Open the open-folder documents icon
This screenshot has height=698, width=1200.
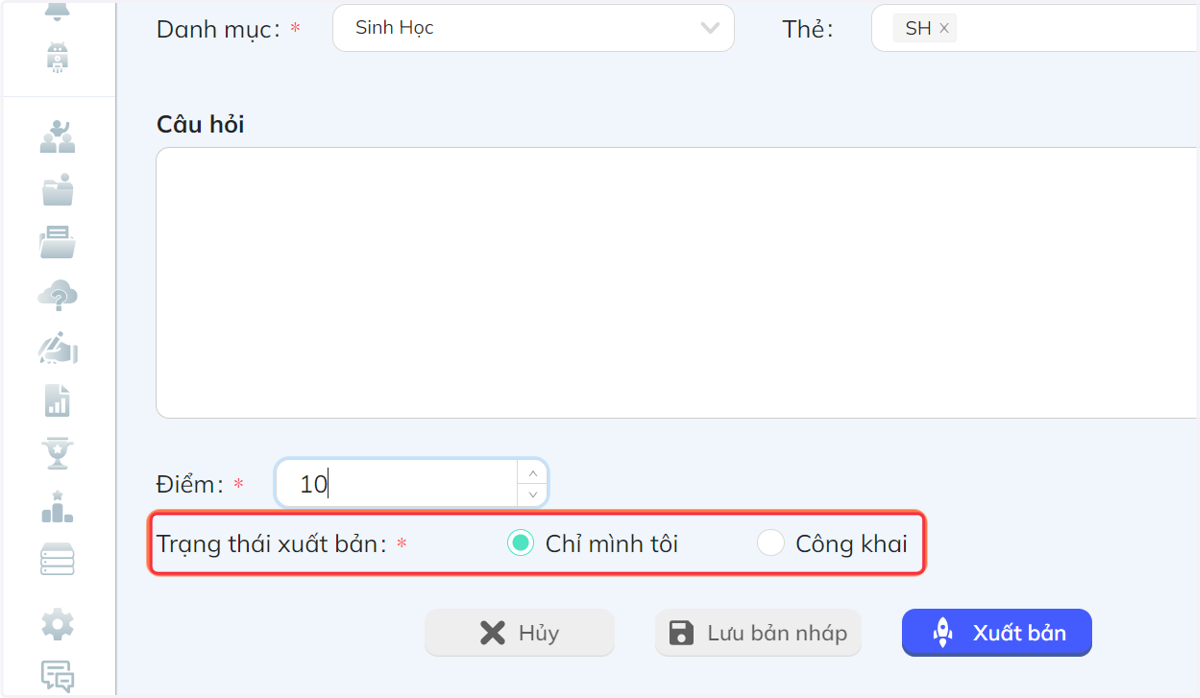point(57,242)
